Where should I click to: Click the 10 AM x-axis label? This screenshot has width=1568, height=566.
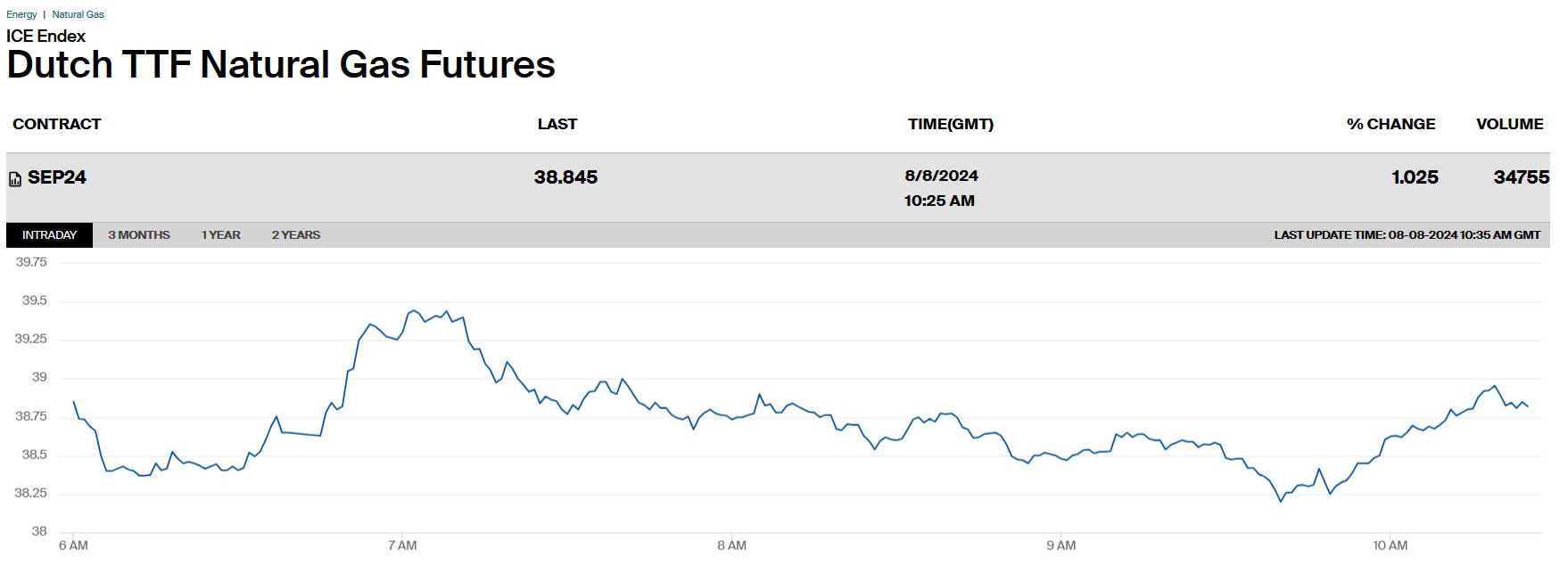click(1390, 545)
